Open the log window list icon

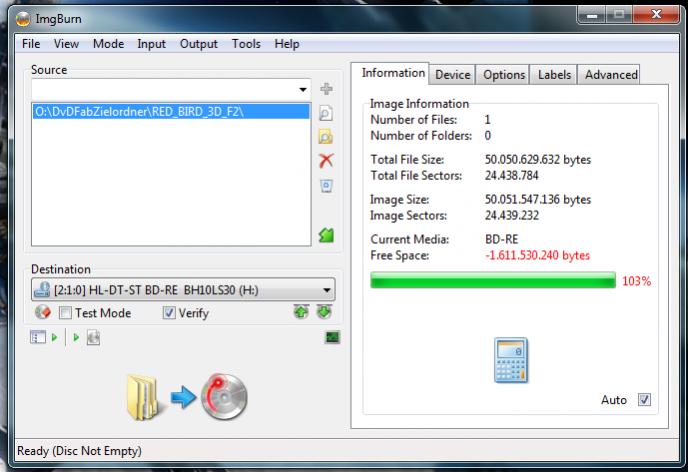coord(38,337)
